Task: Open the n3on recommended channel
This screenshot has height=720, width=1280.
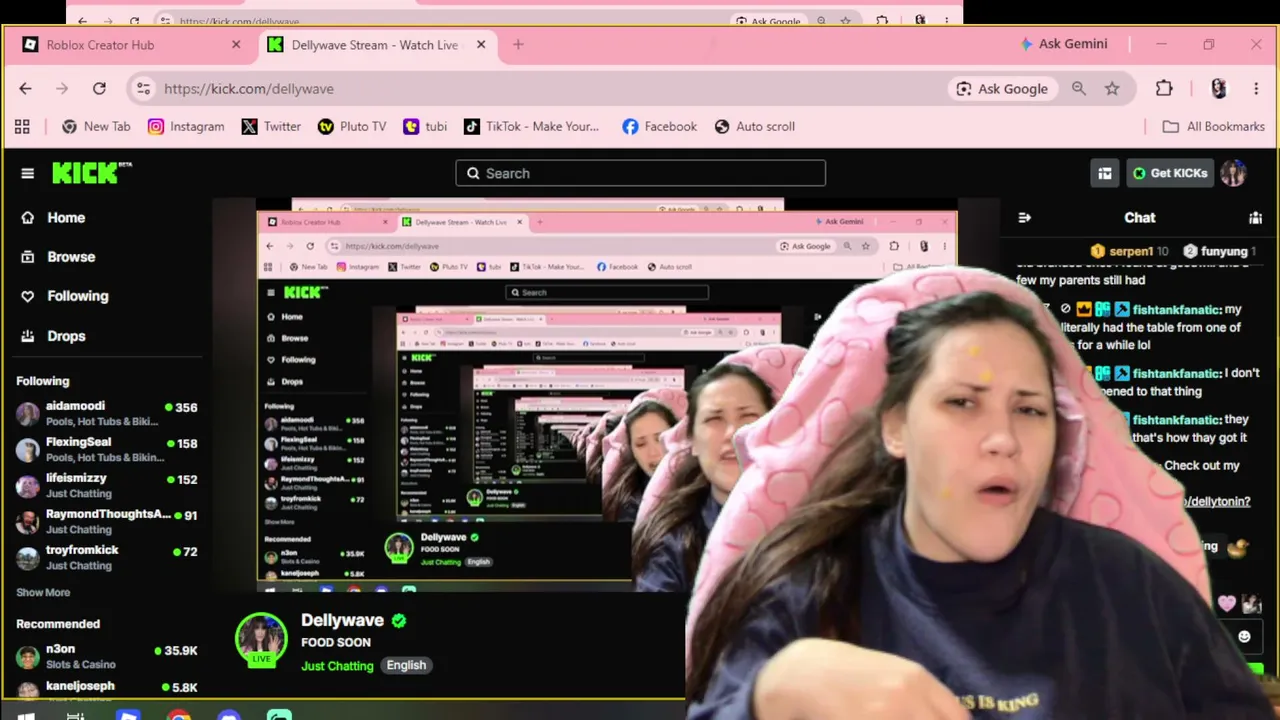Action: [107, 656]
